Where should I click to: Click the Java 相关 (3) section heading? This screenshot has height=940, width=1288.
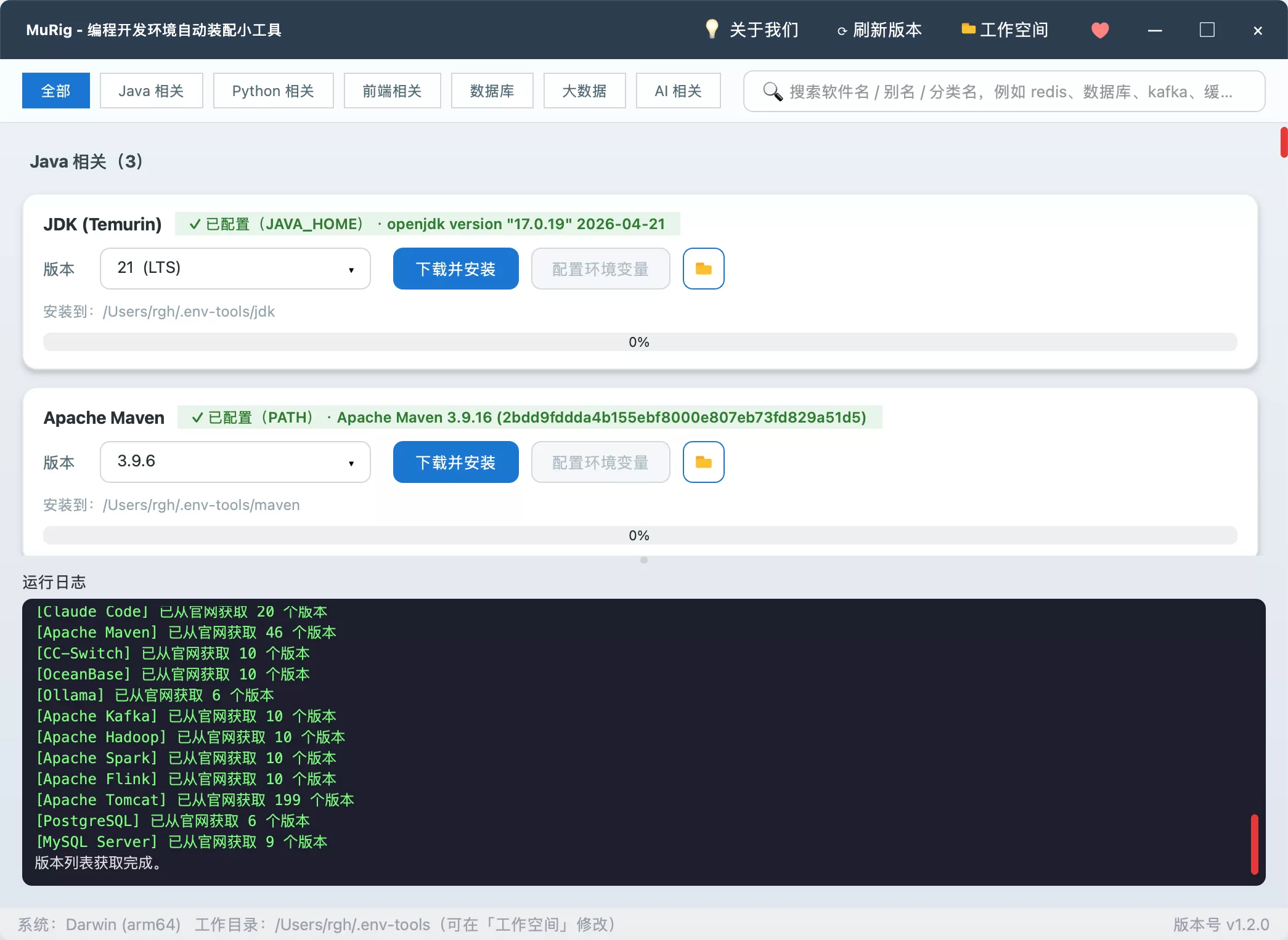86,161
